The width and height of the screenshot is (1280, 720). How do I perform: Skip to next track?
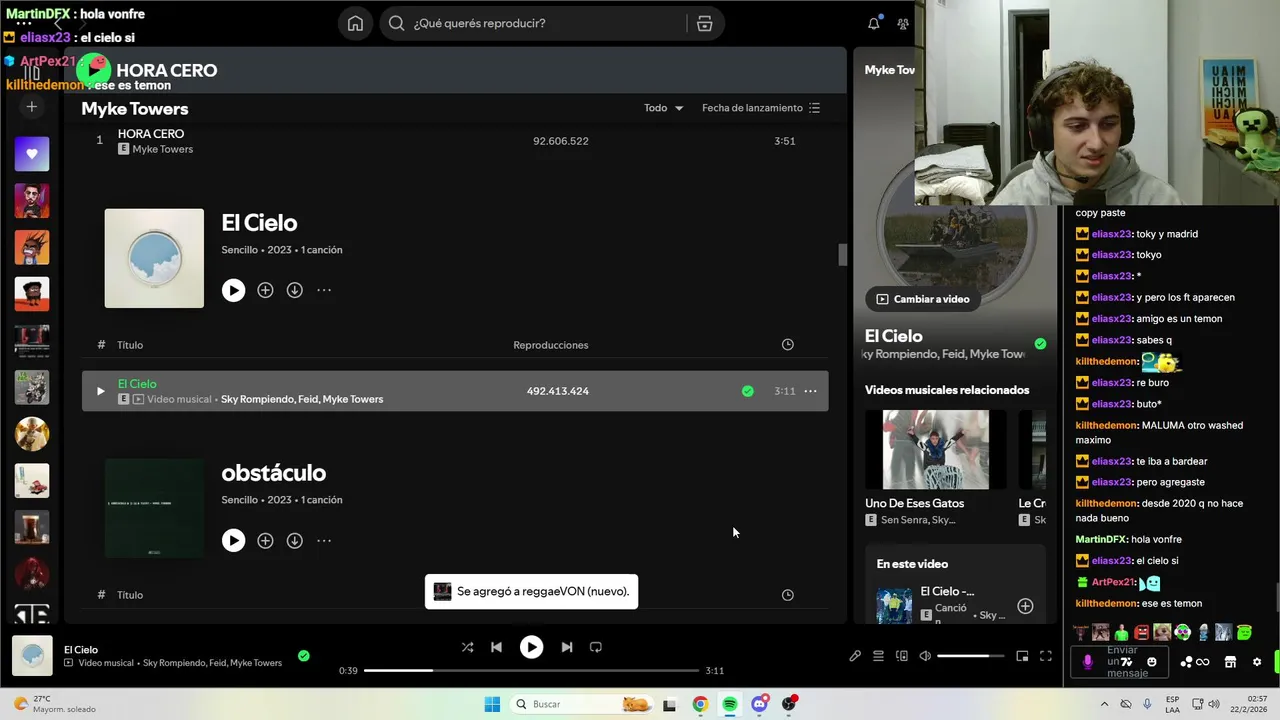(566, 647)
